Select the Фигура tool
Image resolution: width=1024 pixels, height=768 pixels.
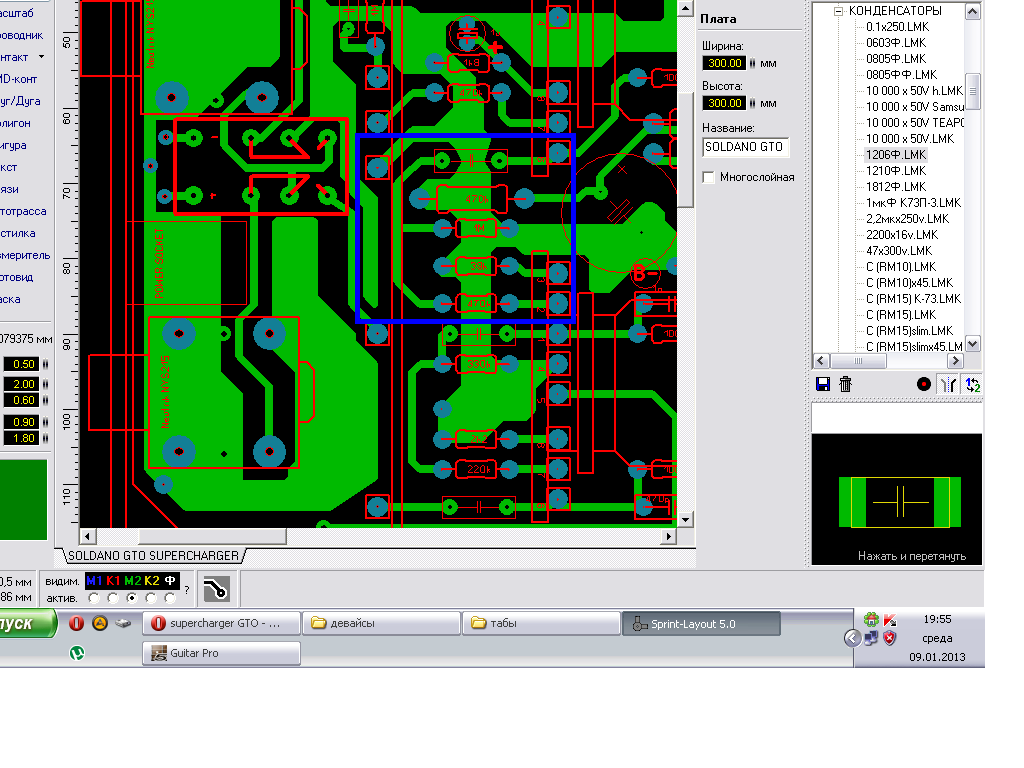(x=13, y=145)
